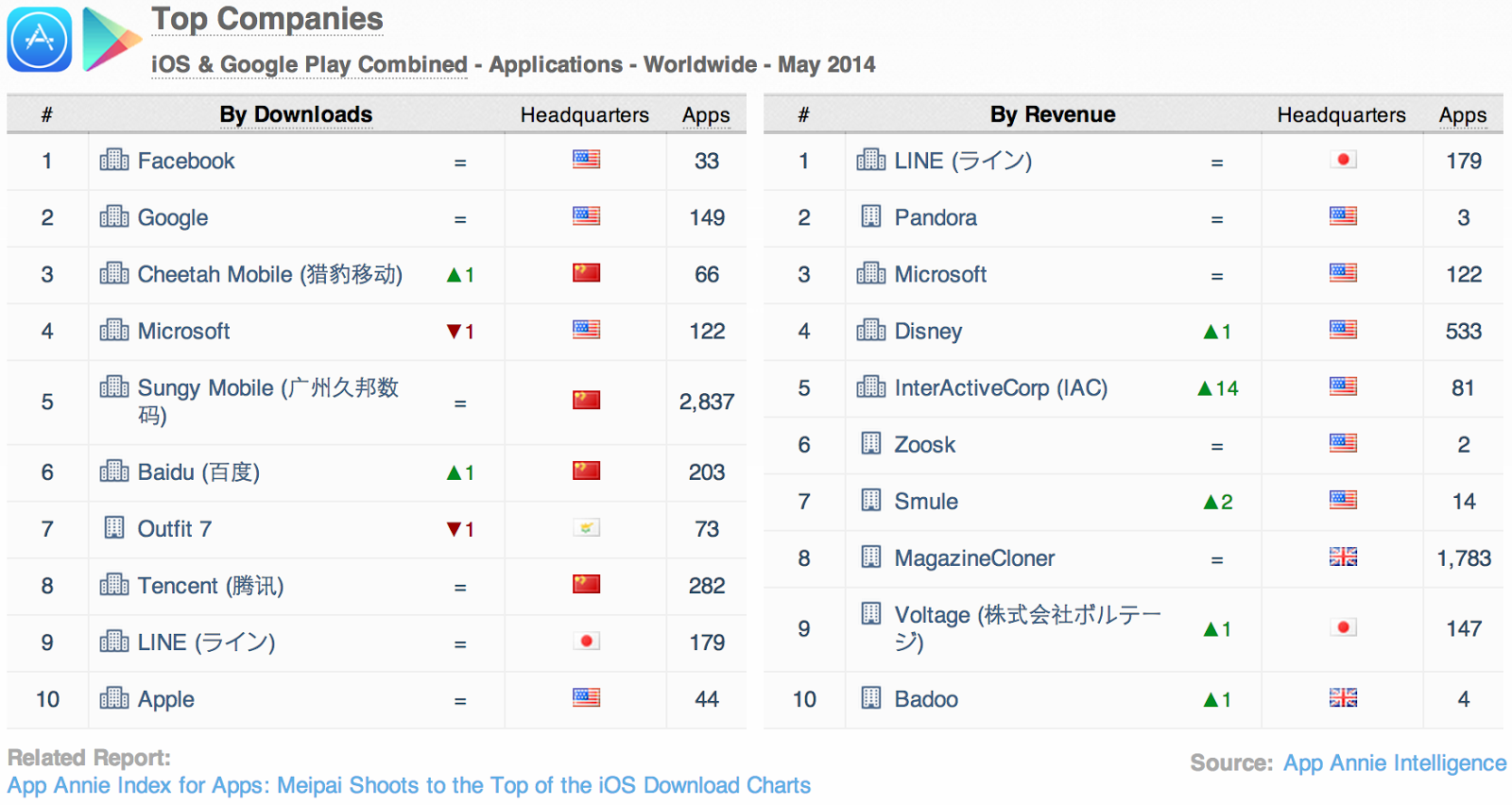Open the Facebook company entry
This screenshot has width=1512, height=805.
(186, 161)
